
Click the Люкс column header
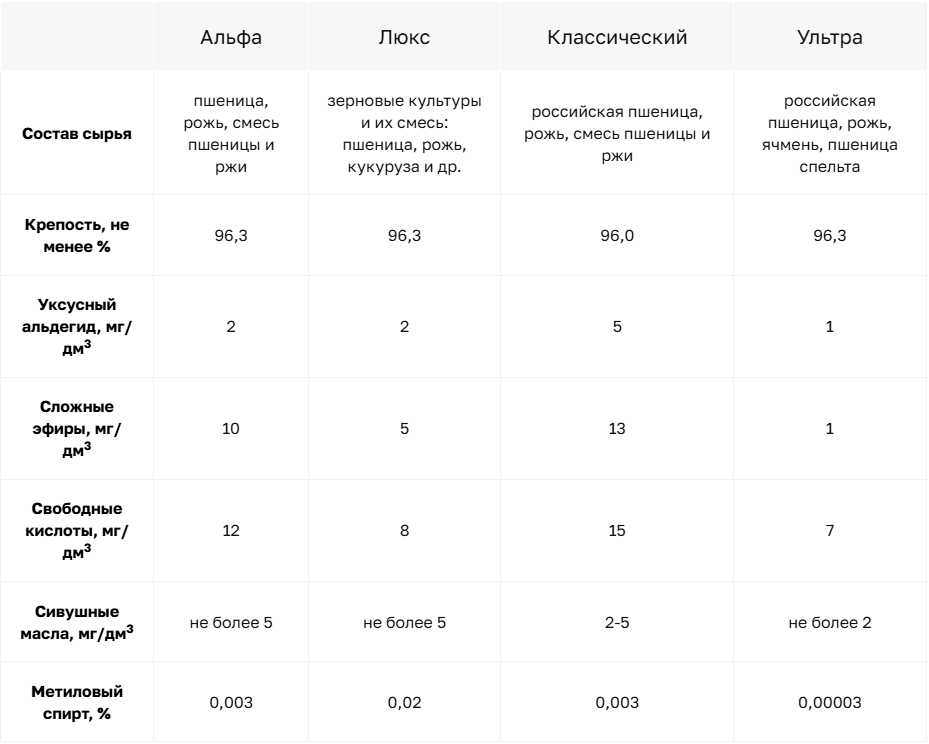[x=404, y=37]
